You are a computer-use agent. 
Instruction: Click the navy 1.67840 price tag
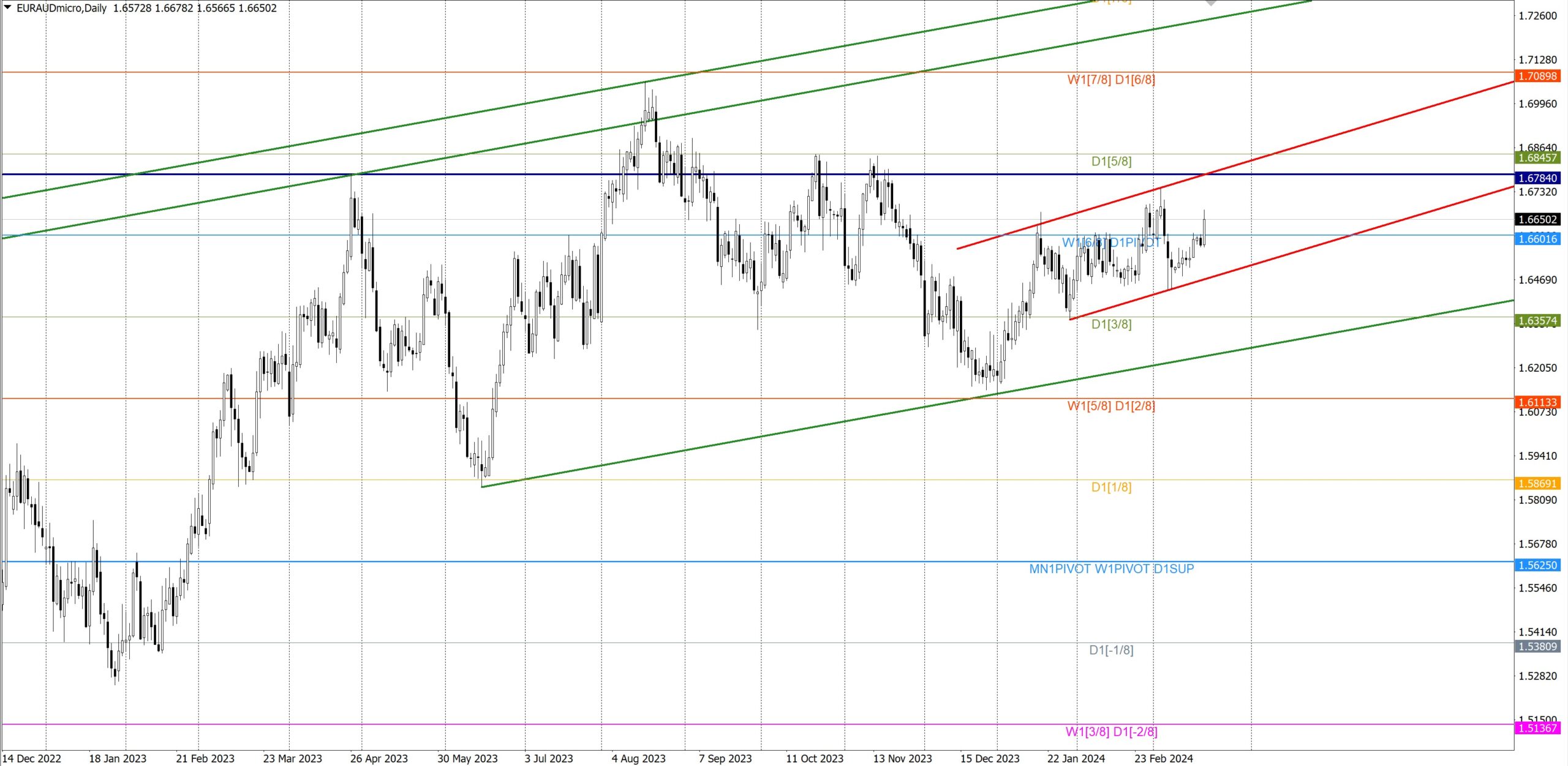click(x=1537, y=178)
